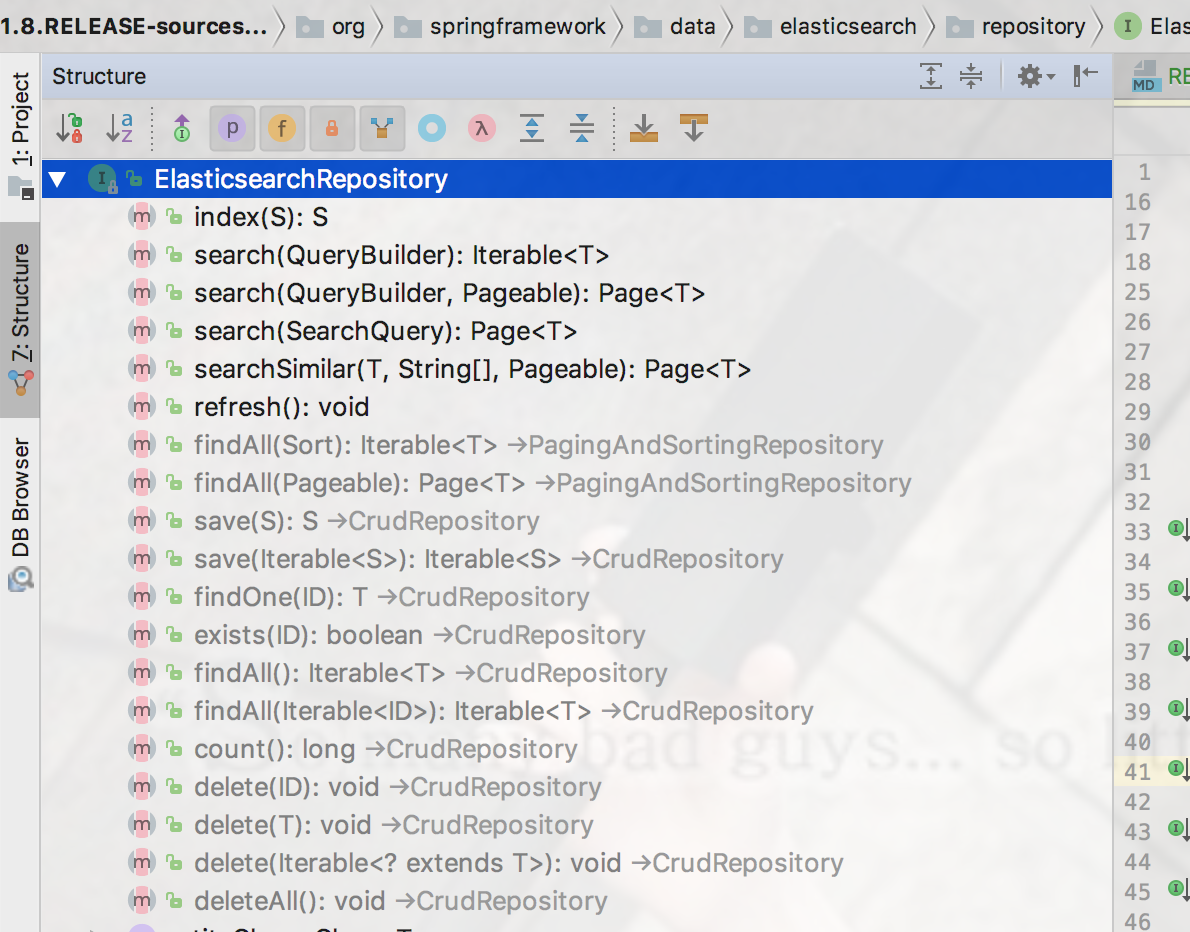Select index(S): S method

[x=577, y=217]
